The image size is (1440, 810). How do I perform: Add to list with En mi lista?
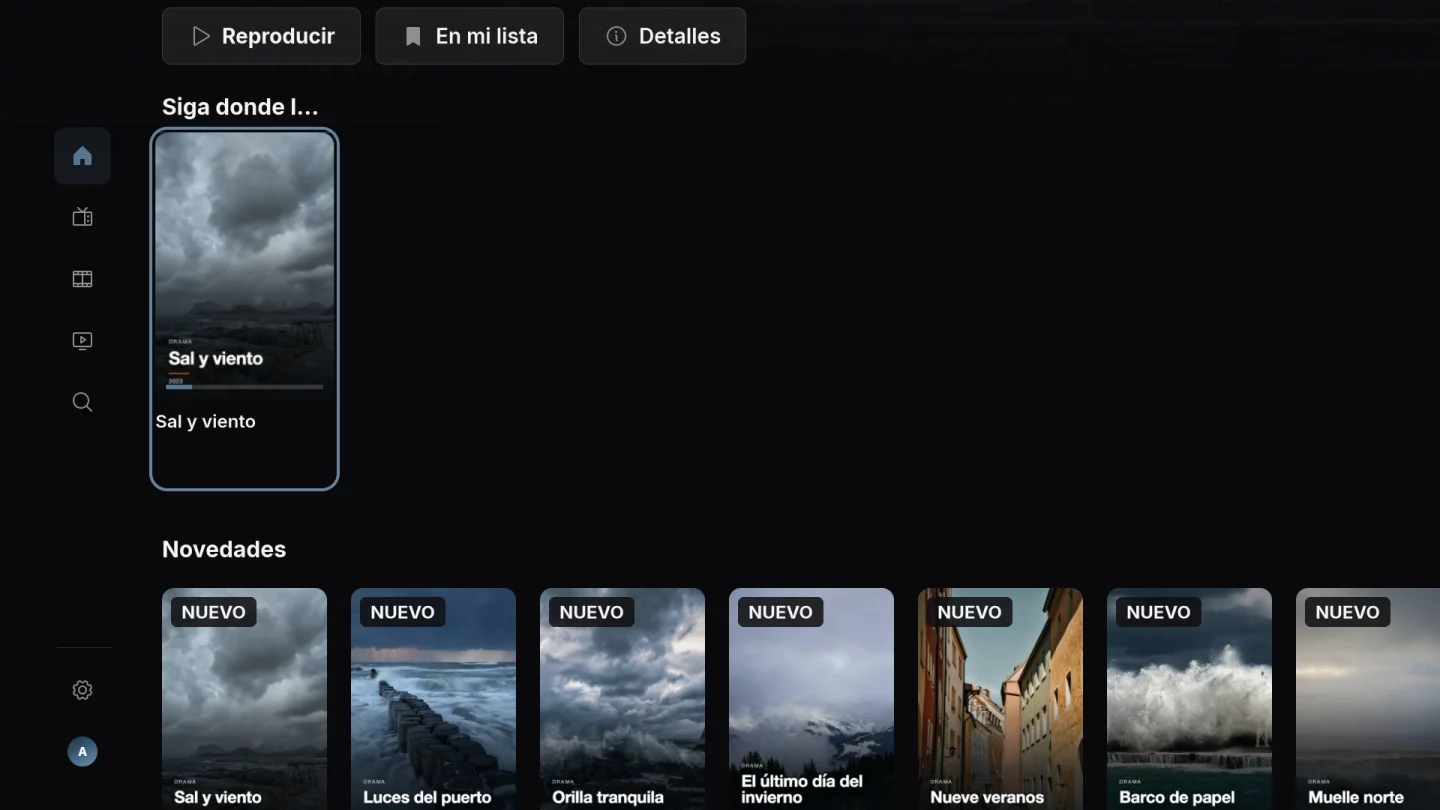tap(469, 36)
